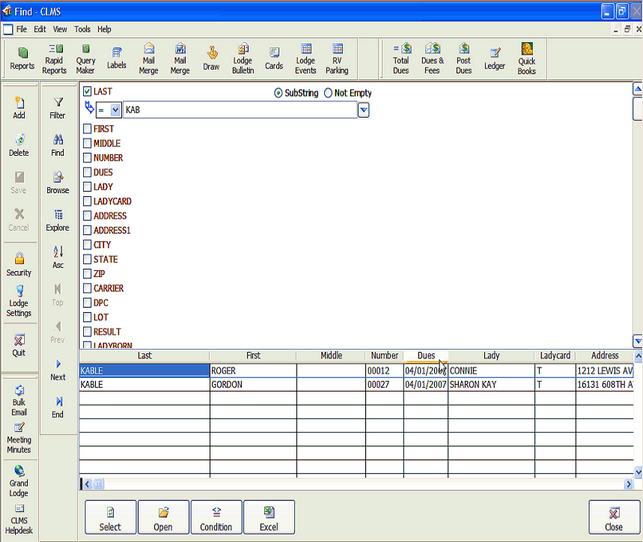Open the search value dropdown arrow

(363, 110)
